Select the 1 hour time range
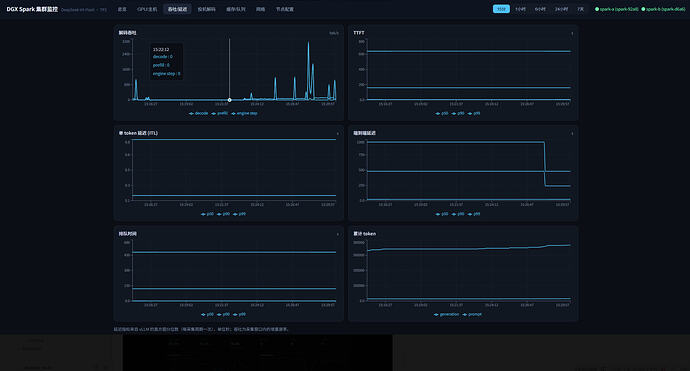This screenshot has height=371, width=690. point(520,9)
